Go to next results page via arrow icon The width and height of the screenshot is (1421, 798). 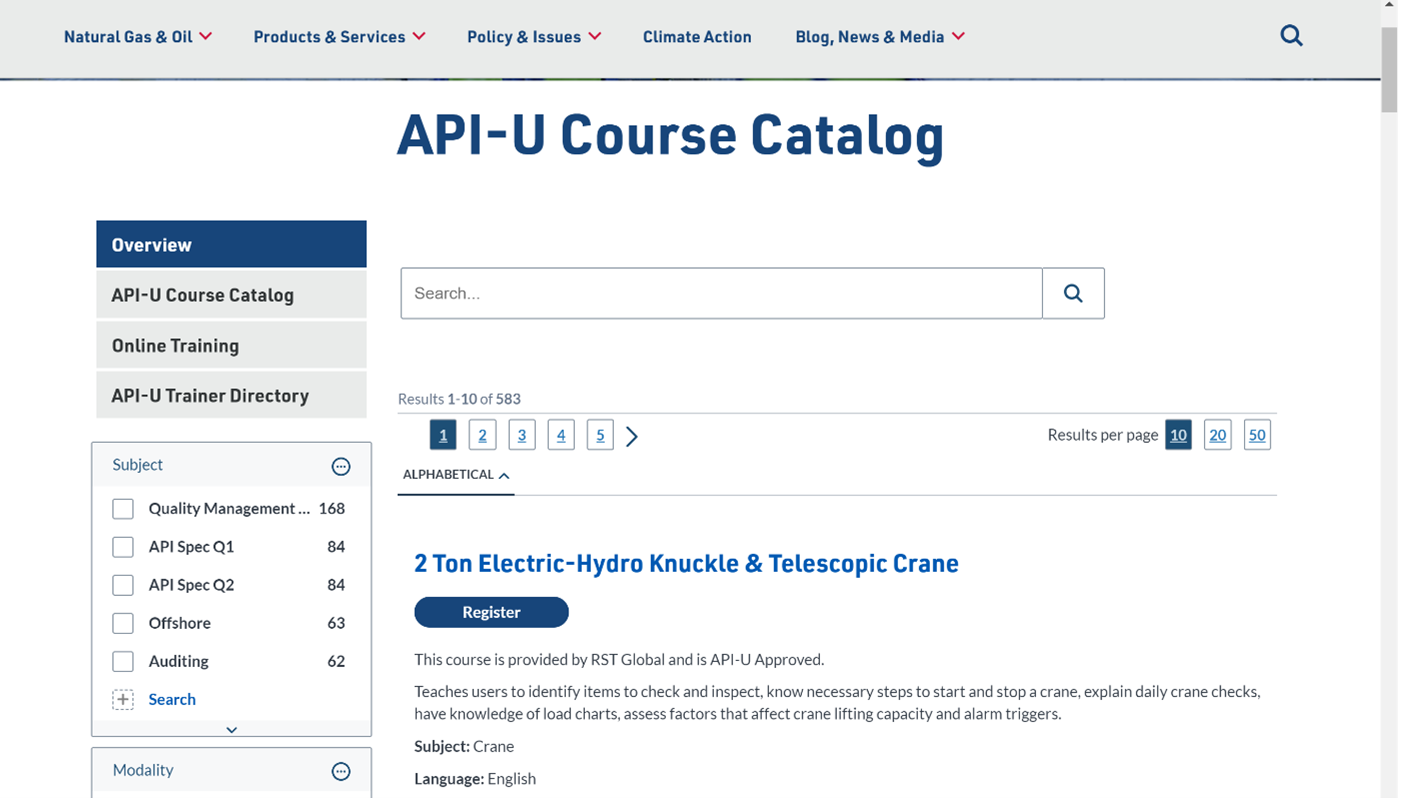click(631, 435)
